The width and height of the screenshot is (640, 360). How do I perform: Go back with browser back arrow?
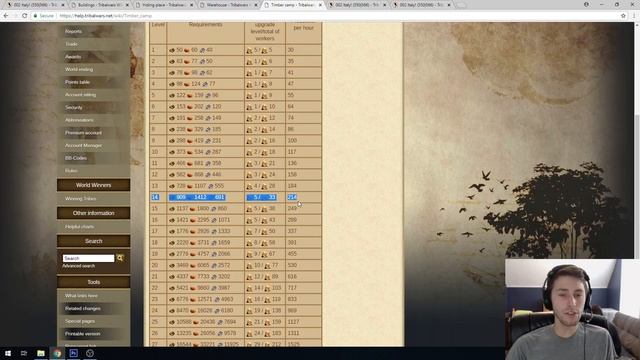pyautogui.click(x=6, y=16)
